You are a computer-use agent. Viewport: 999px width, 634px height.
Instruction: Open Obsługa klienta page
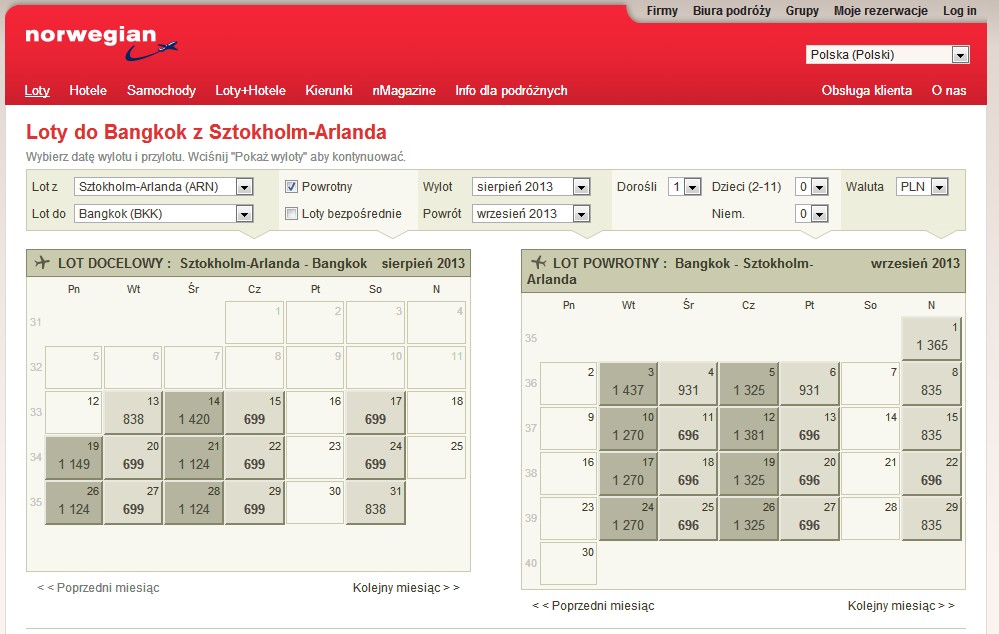point(866,90)
